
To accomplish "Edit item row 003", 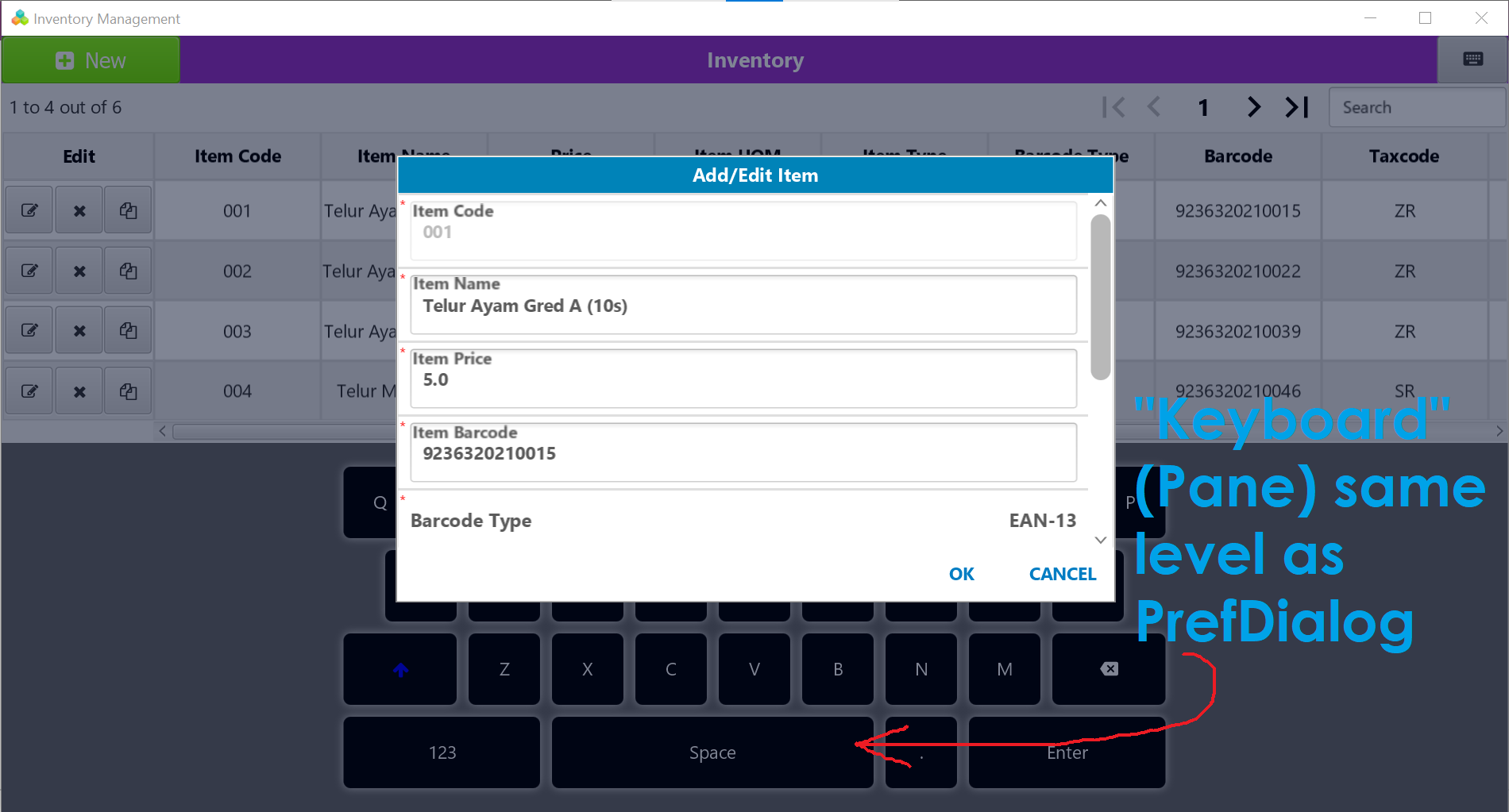I will (29, 330).
